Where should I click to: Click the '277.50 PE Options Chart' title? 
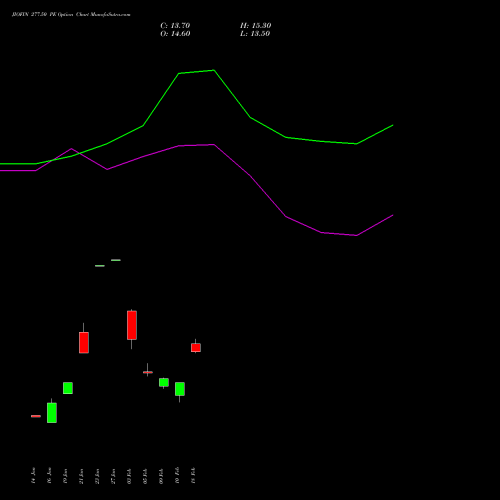tap(70, 15)
